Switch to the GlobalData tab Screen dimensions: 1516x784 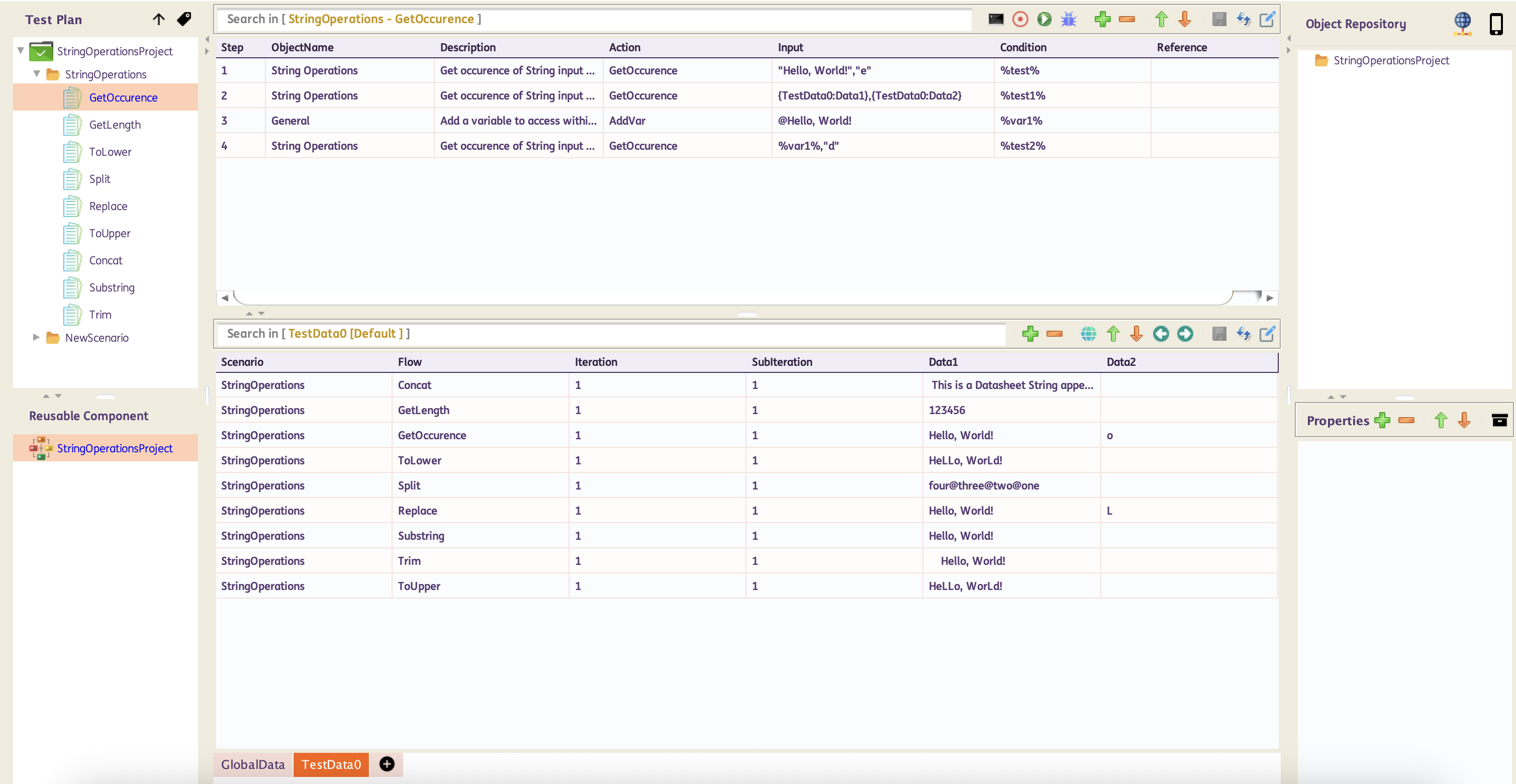[x=252, y=764]
